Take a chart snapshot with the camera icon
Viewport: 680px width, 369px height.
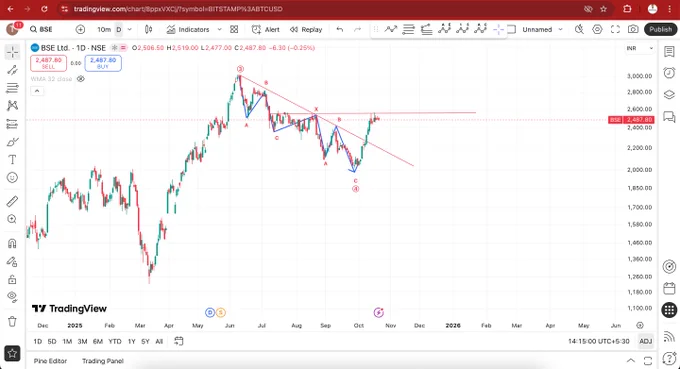click(x=633, y=29)
